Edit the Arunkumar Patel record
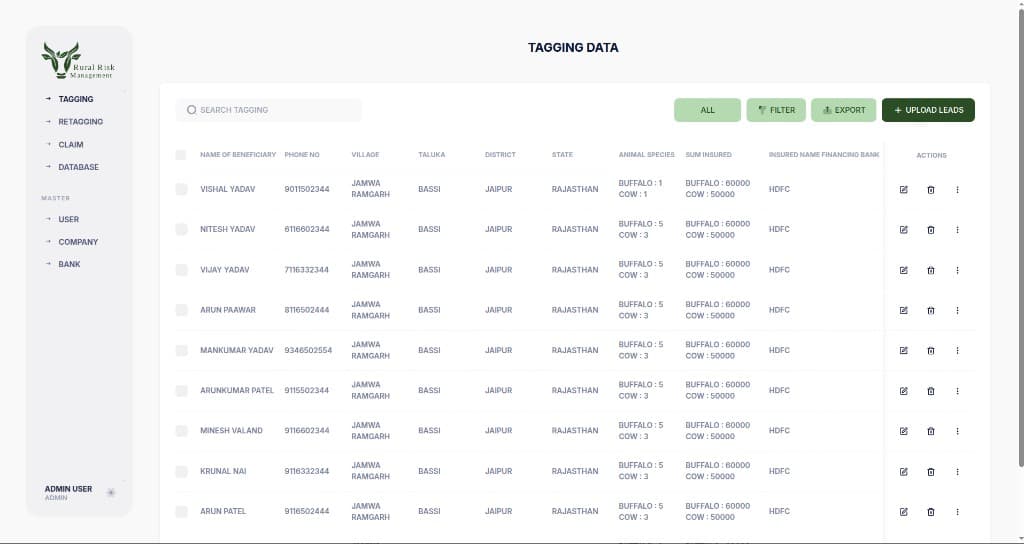The image size is (1024, 544). point(904,391)
